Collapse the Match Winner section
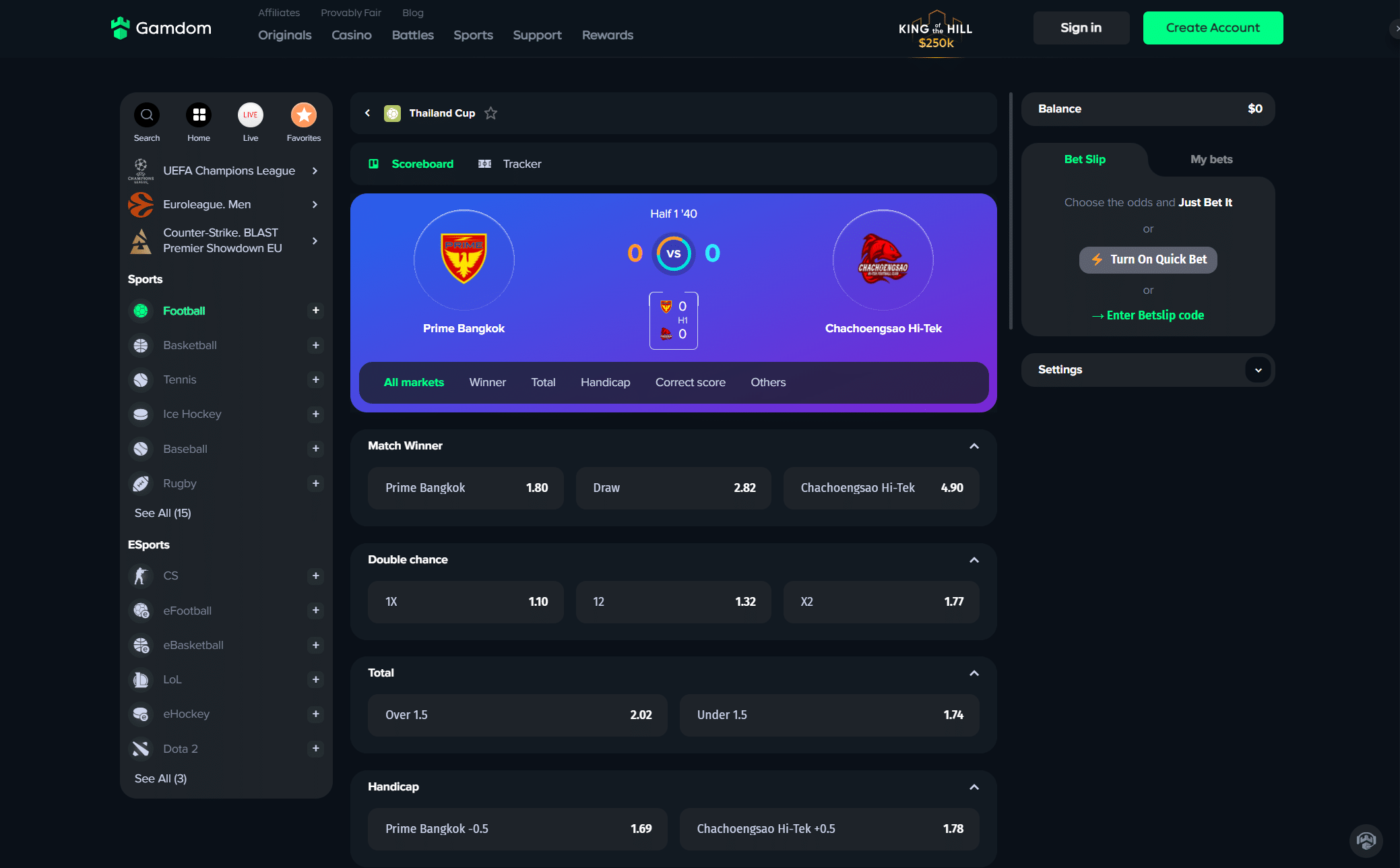This screenshot has height=868, width=1400. tap(974, 446)
